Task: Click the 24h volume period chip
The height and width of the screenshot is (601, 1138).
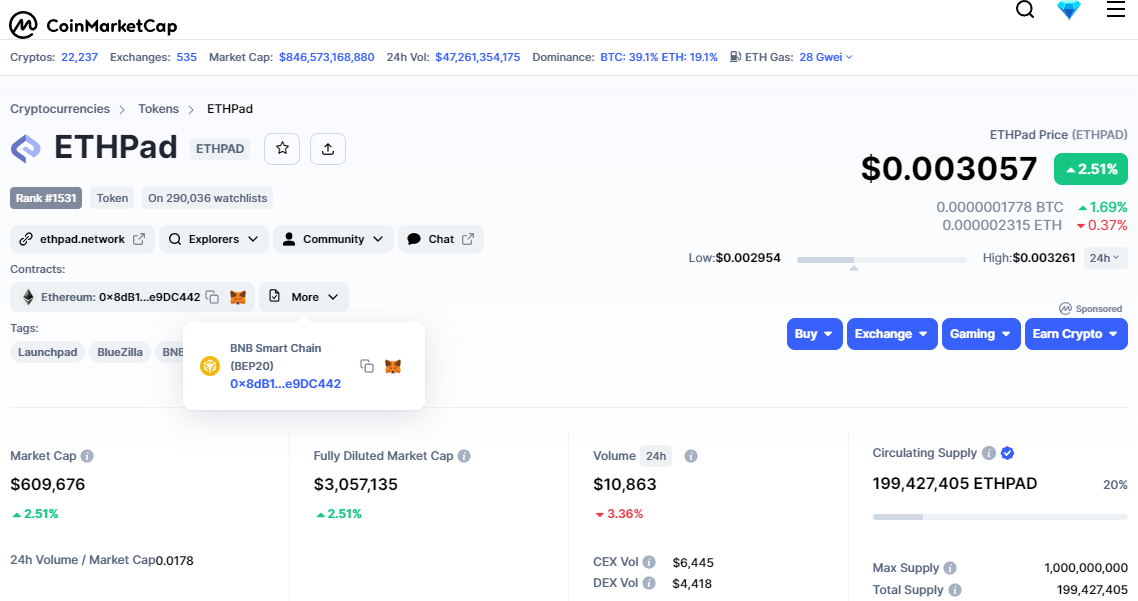Action: click(656, 456)
